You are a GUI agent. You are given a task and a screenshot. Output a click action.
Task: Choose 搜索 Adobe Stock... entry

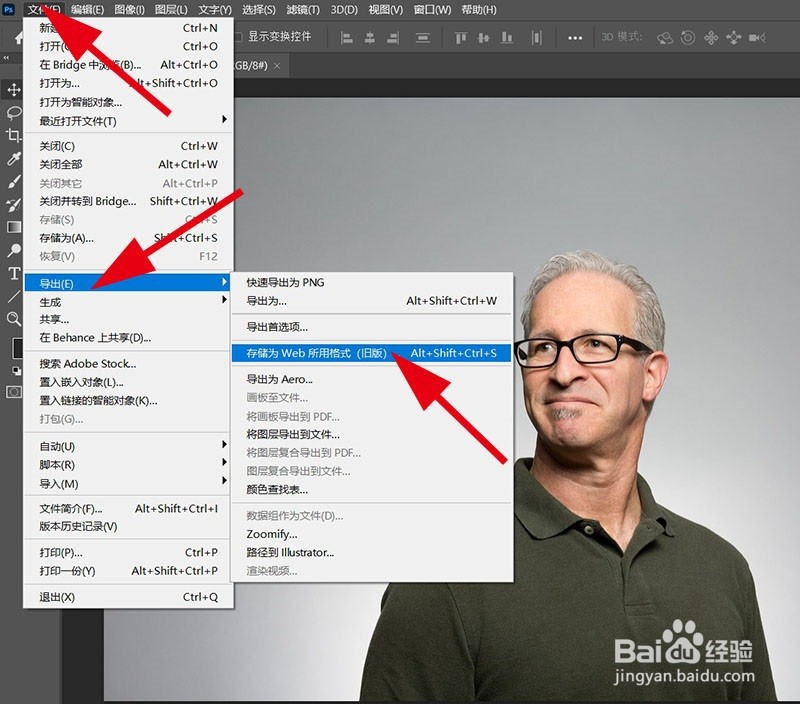(129, 364)
